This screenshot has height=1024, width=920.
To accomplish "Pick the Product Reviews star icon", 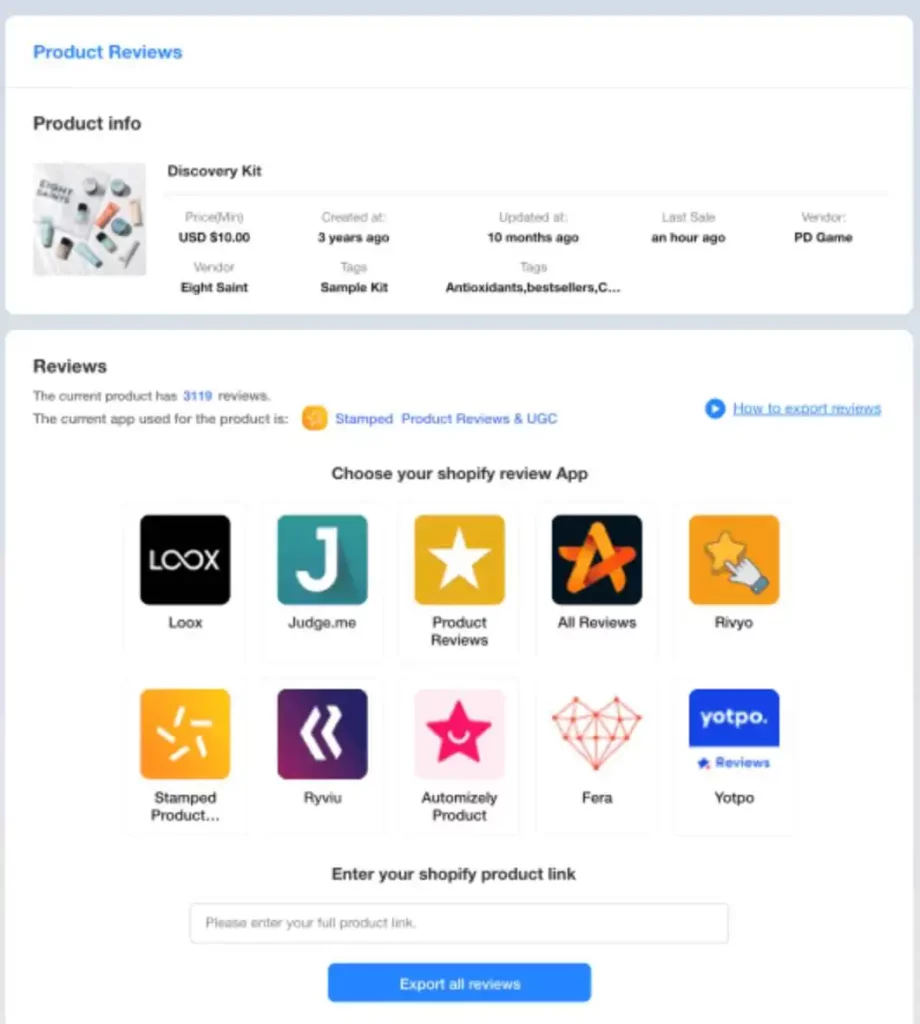I will point(459,560).
